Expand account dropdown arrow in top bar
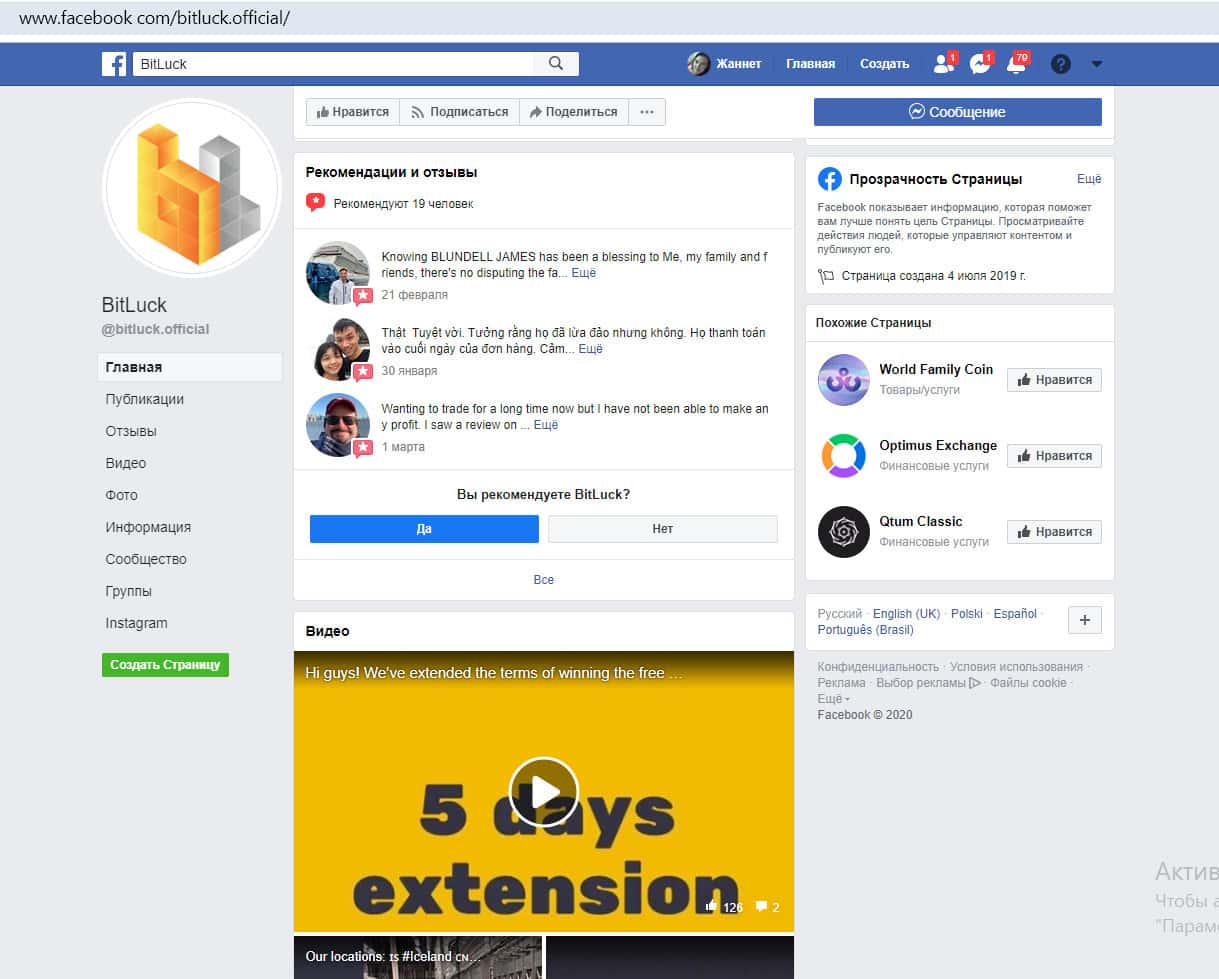Viewport: 1219px width, 979px height. tap(1097, 64)
